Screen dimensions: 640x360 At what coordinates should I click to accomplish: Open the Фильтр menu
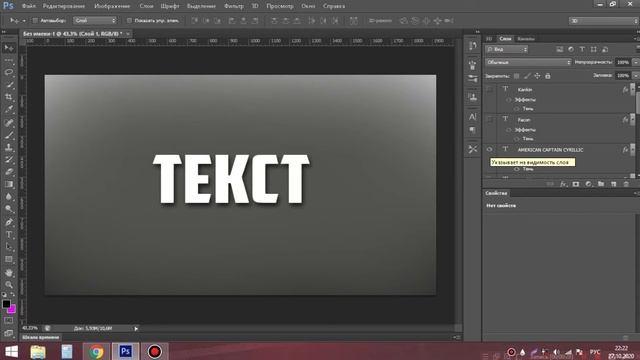234,6
